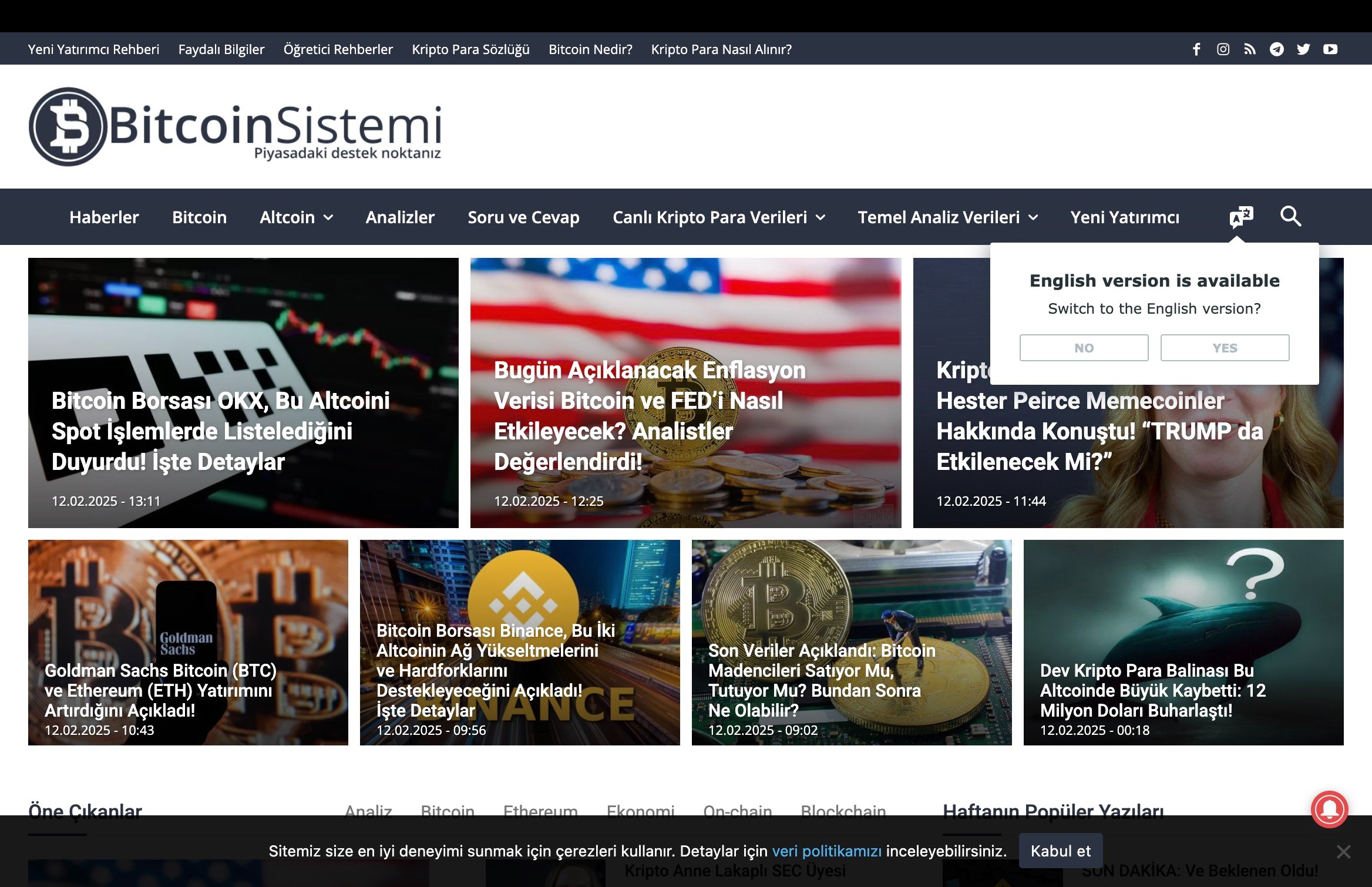
Task: Click the BitcoinSistemi site logo
Action: tap(235, 127)
